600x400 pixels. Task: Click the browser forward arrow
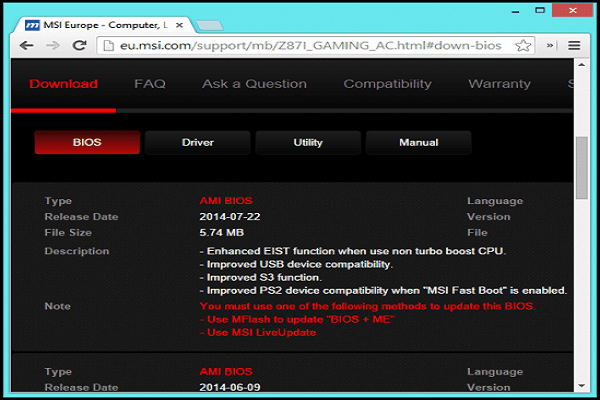pyautogui.click(x=53, y=46)
